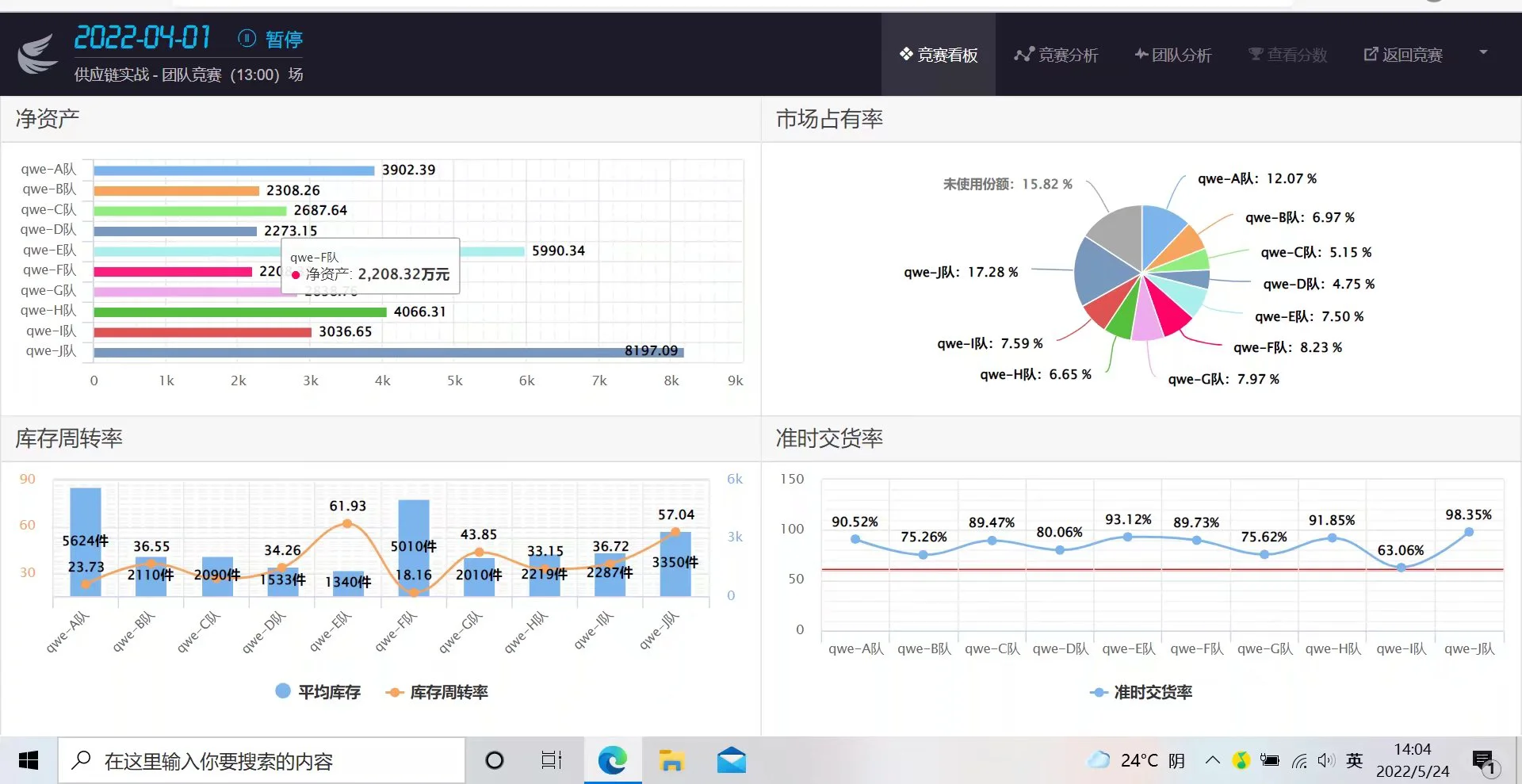Image resolution: width=1522 pixels, height=784 pixels.
Task: Select the 竞赛看板 diamond icon
Action: pos(905,54)
